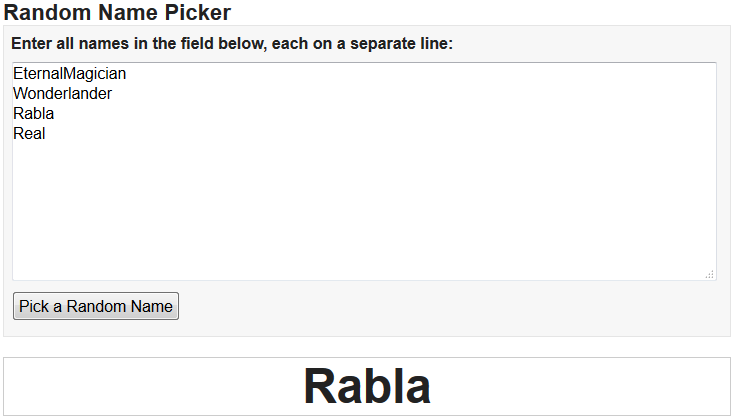The width and height of the screenshot is (734, 418).
Task: Click the gray panel area right of the Pick button
Action: point(450,306)
